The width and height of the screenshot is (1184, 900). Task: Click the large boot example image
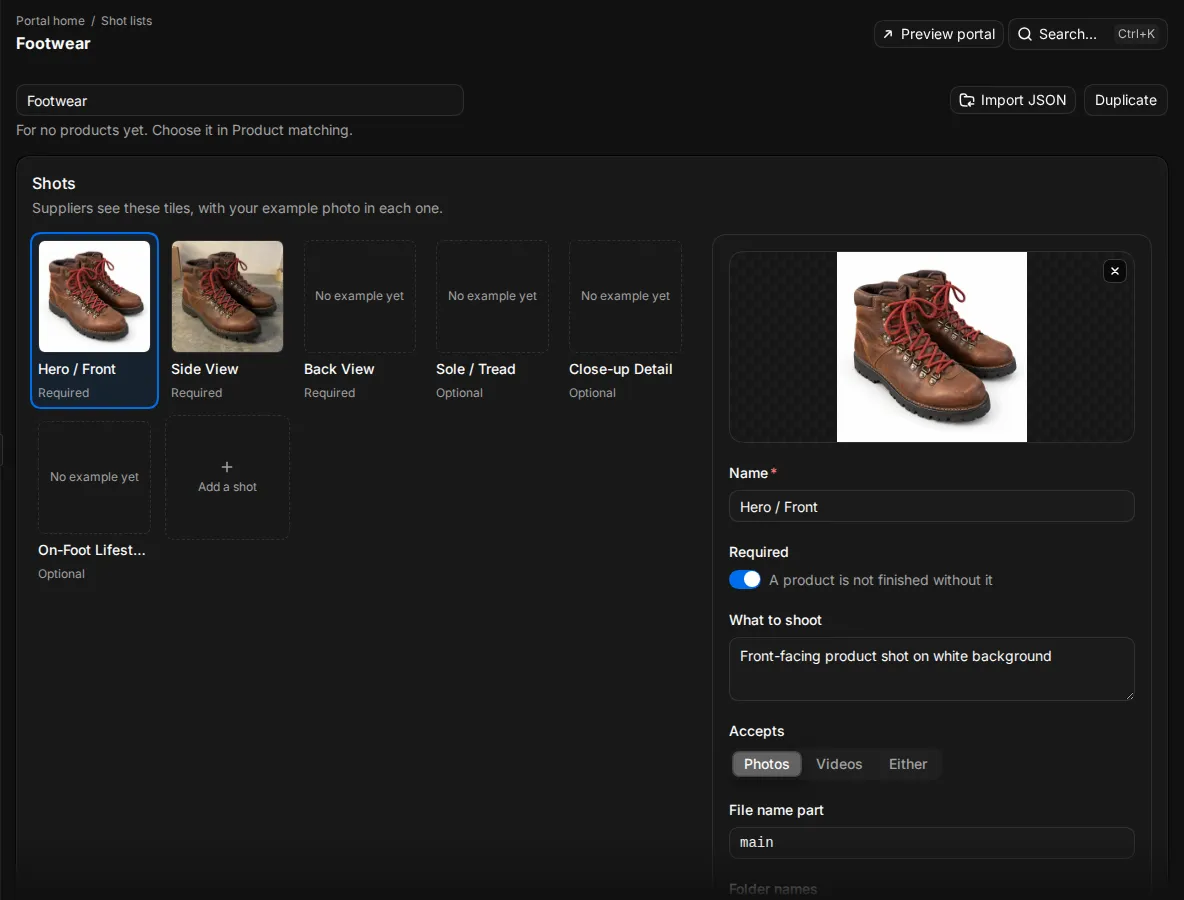click(932, 347)
